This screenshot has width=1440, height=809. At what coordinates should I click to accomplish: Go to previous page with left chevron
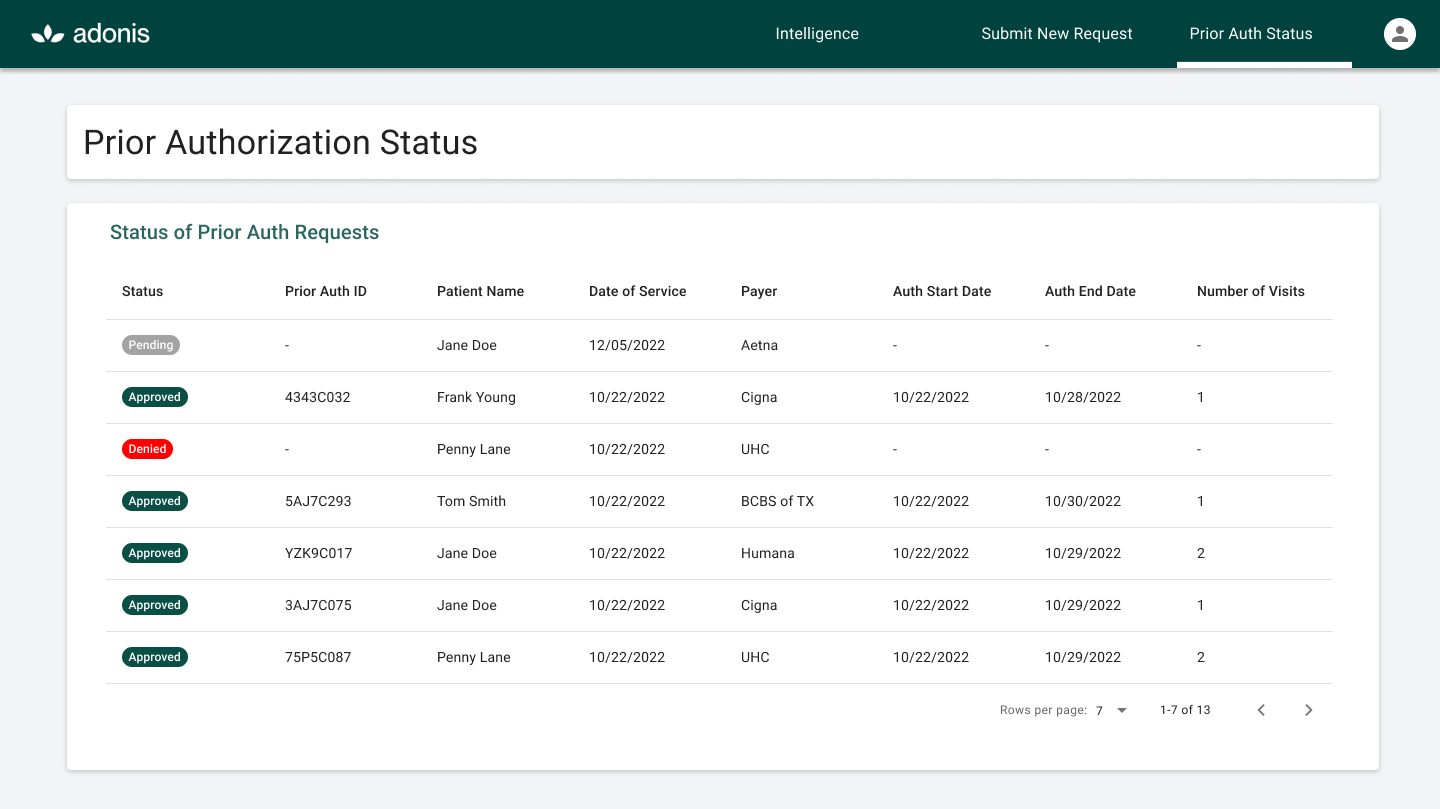coord(1261,710)
